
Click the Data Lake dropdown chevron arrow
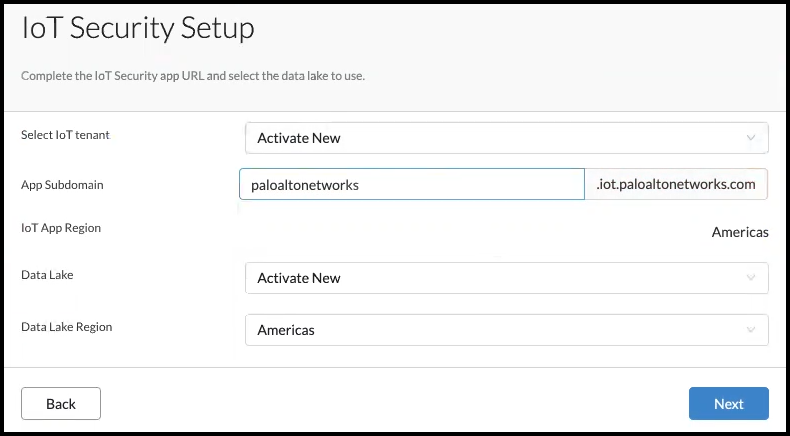coord(751,278)
